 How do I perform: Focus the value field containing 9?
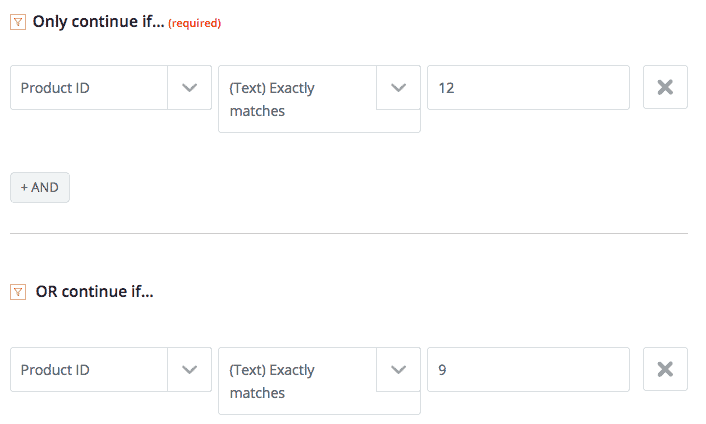(x=528, y=370)
